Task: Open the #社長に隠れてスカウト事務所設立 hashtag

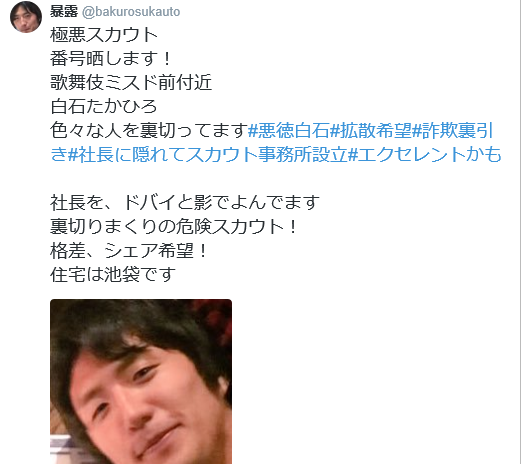Action: pos(207,154)
